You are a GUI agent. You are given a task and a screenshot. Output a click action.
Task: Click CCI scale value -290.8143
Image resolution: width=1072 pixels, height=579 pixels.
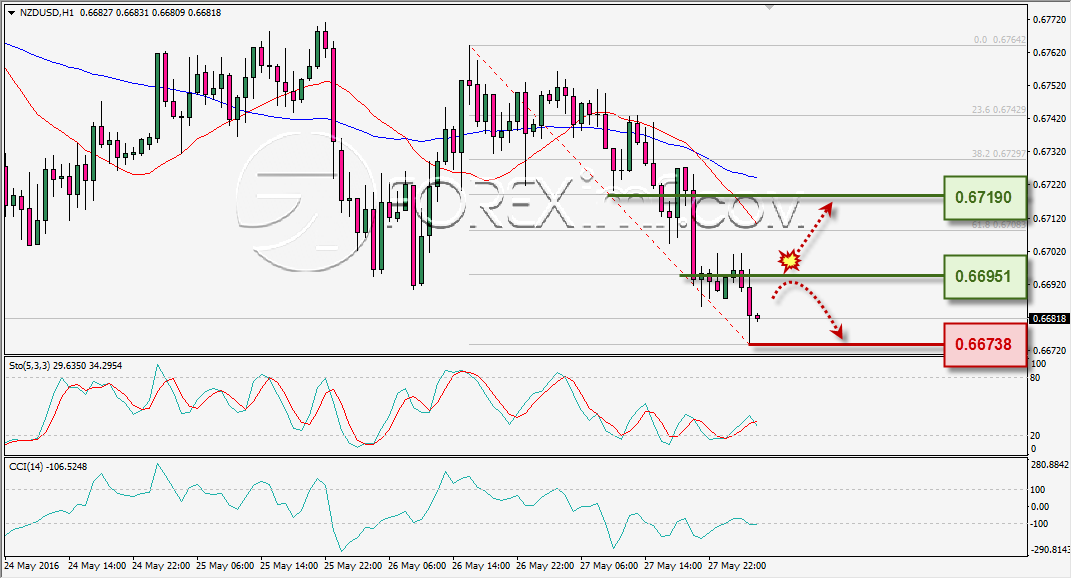(x=1049, y=550)
